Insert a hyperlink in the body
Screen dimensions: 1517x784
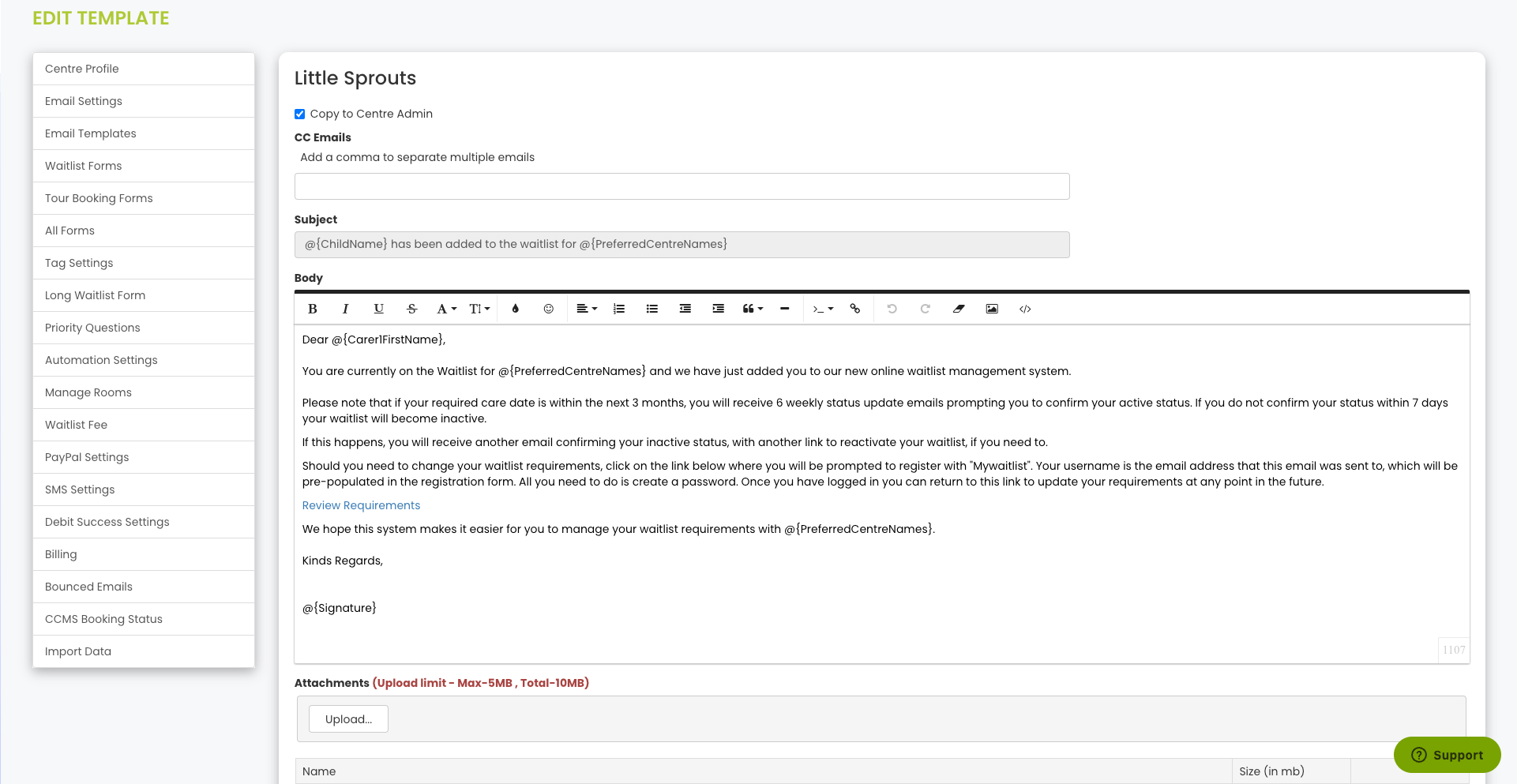tap(855, 309)
